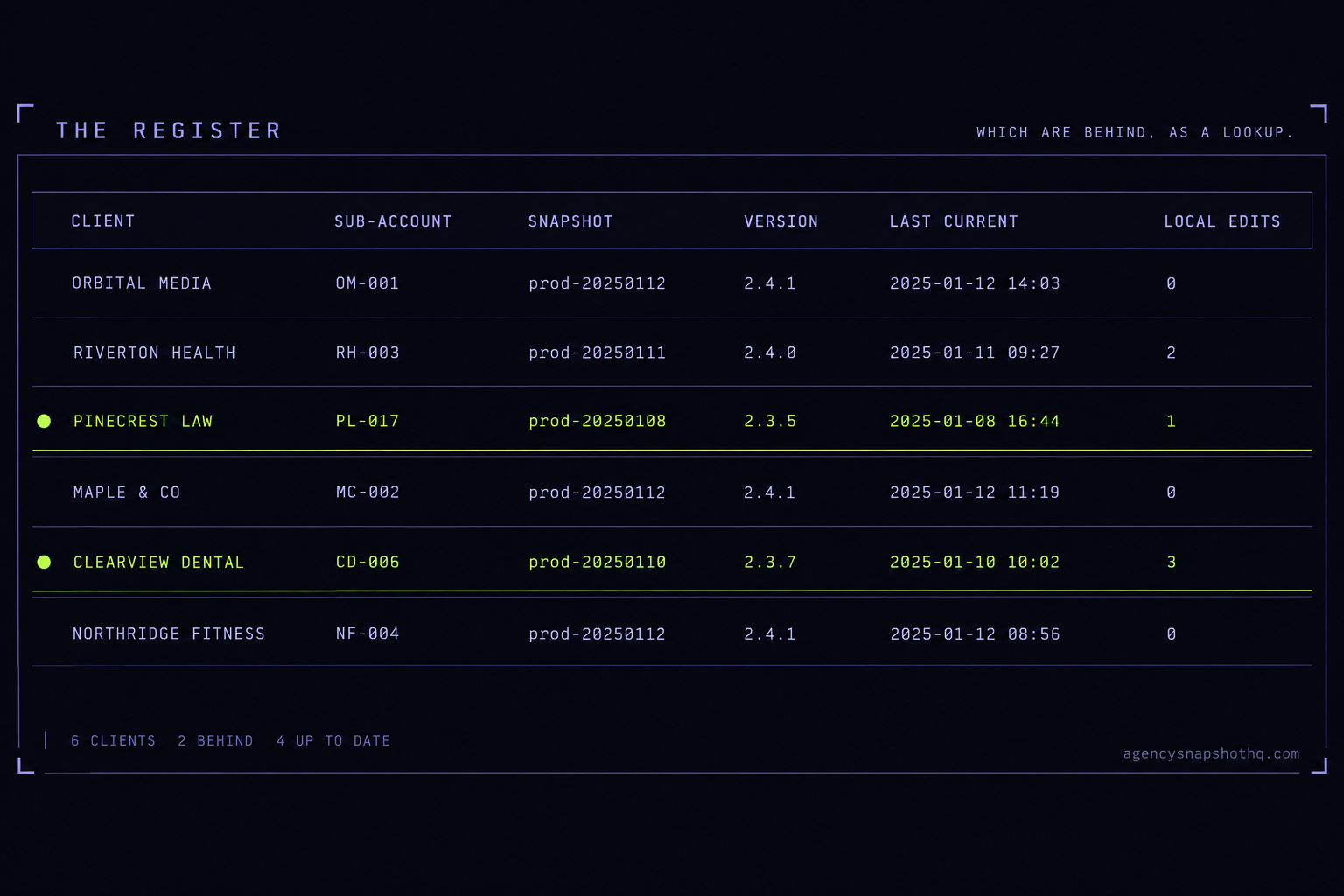1344x896 pixels.
Task: Click the PINECREST LAW client name
Action: [x=143, y=422]
